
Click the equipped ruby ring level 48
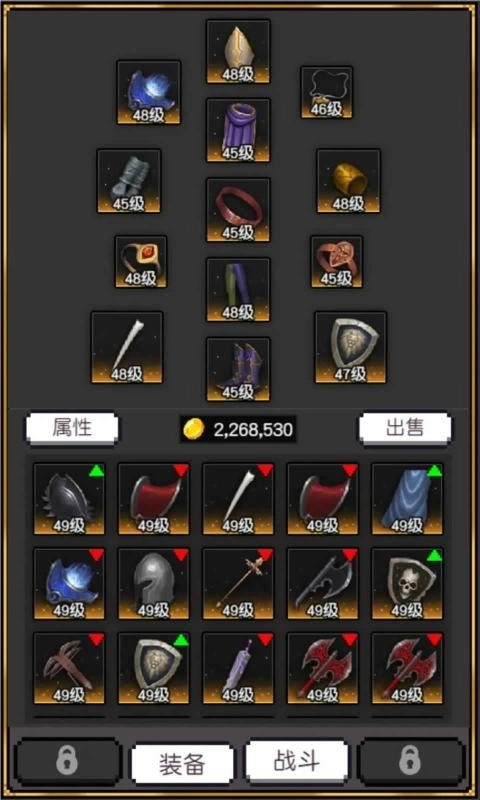coord(141,262)
